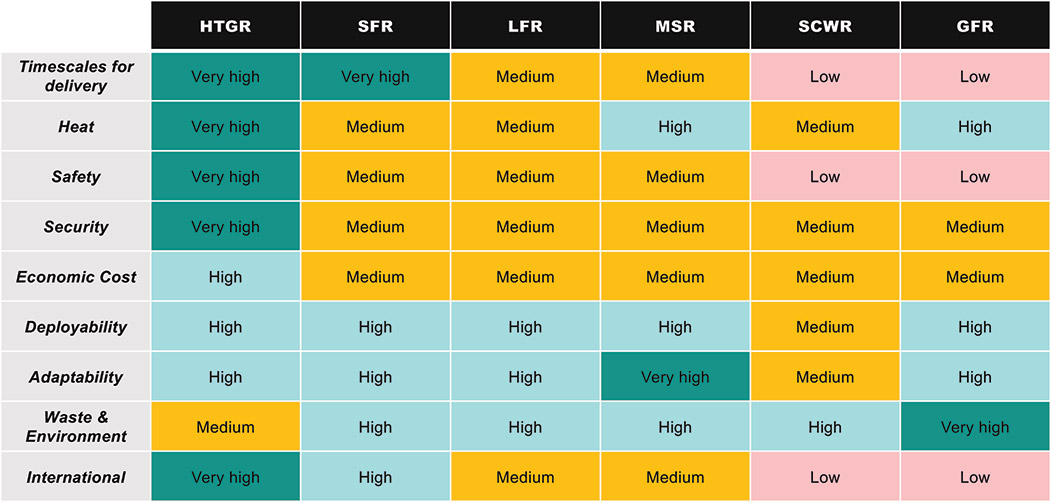
Task: Click the SCWR column header
Action: point(825,26)
